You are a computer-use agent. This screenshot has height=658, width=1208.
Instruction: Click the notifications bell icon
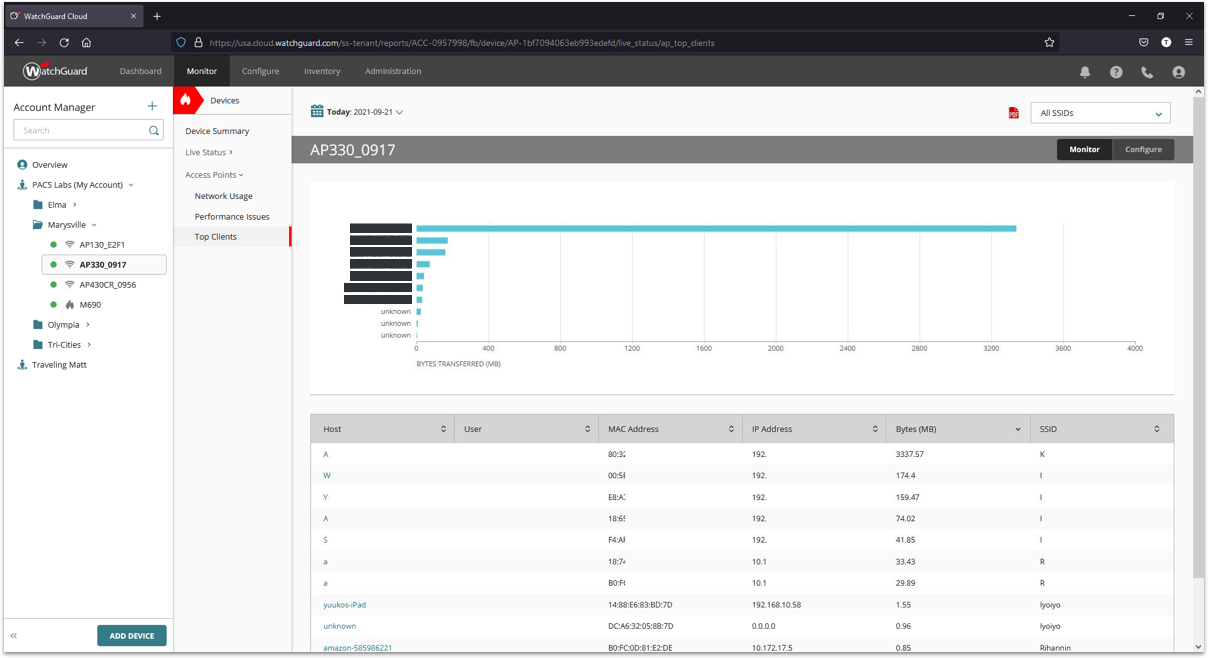pyautogui.click(x=1085, y=72)
